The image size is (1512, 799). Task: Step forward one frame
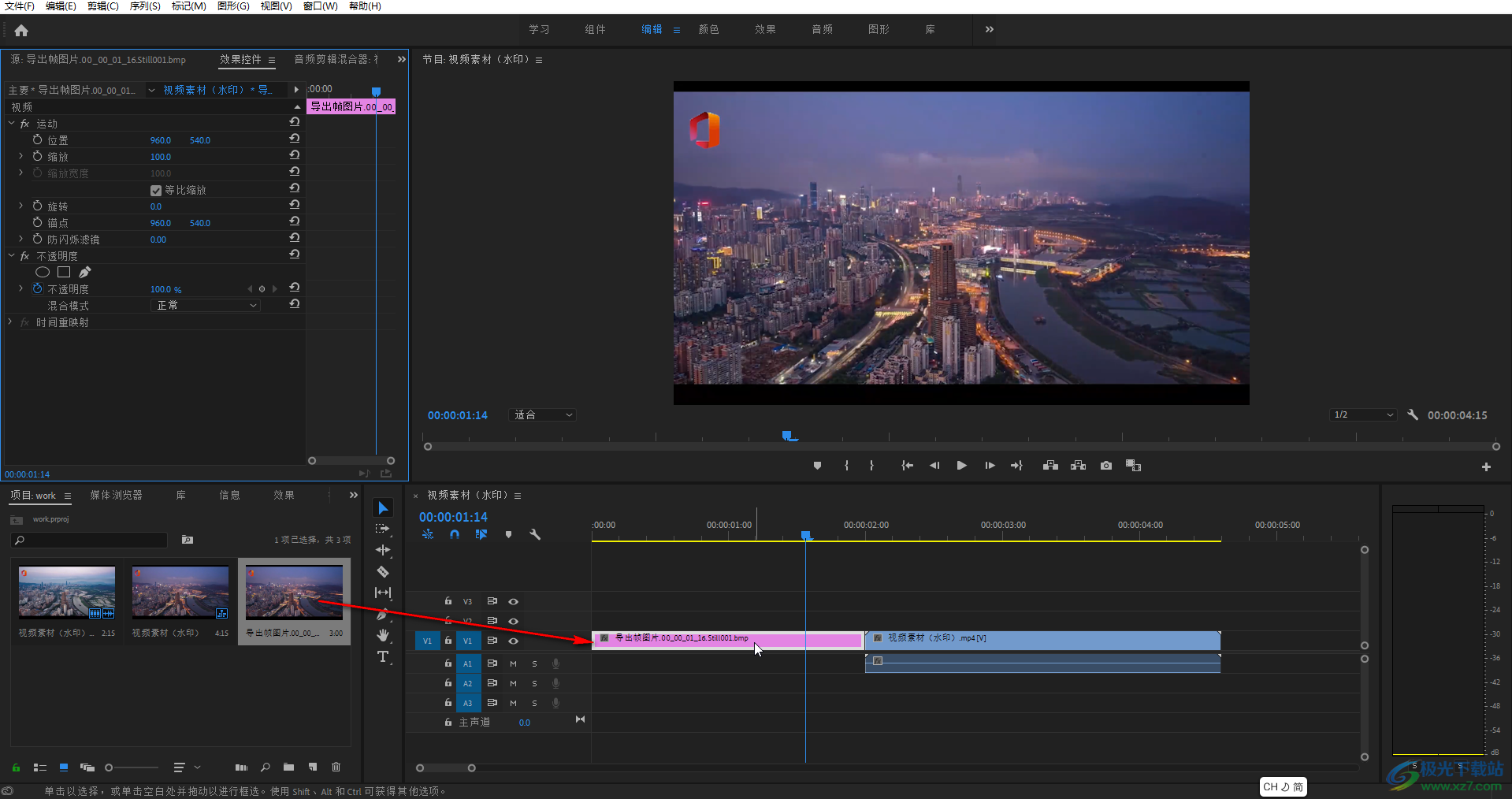tap(990, 466)
